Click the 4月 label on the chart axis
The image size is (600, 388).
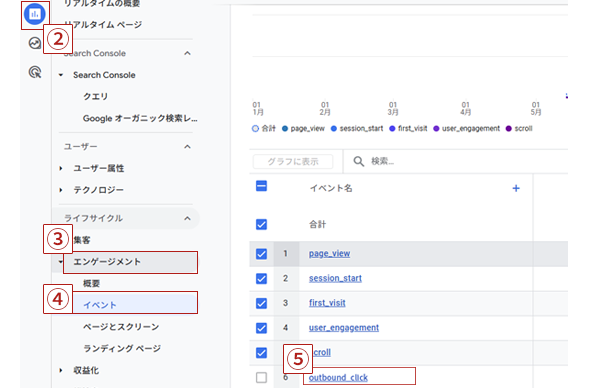465,112
